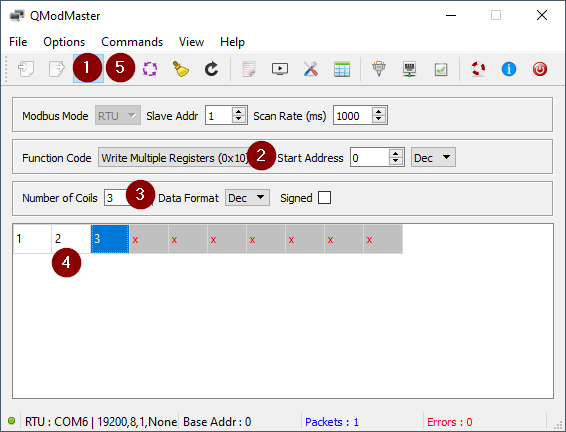Toggle the table headers grid icon

pos(342,69)
